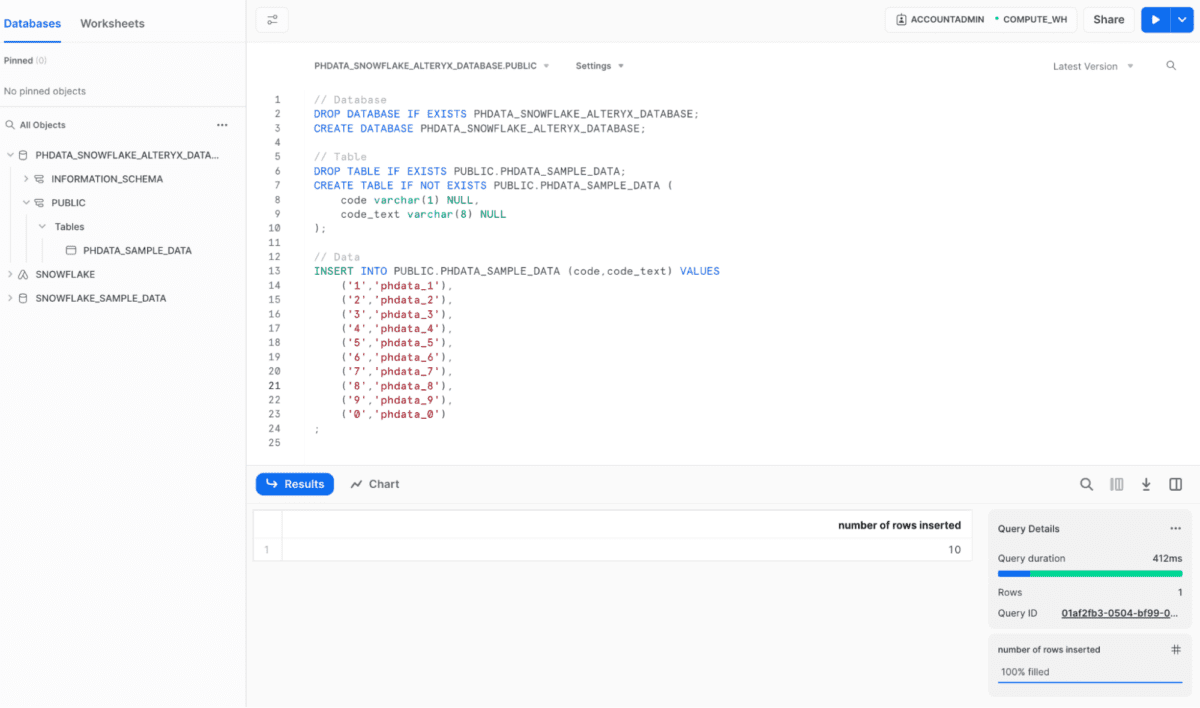Click the worksheet shortcuts icon above the editor
1200x708 pixels.
pyautogui.click(x=269, y=19)
